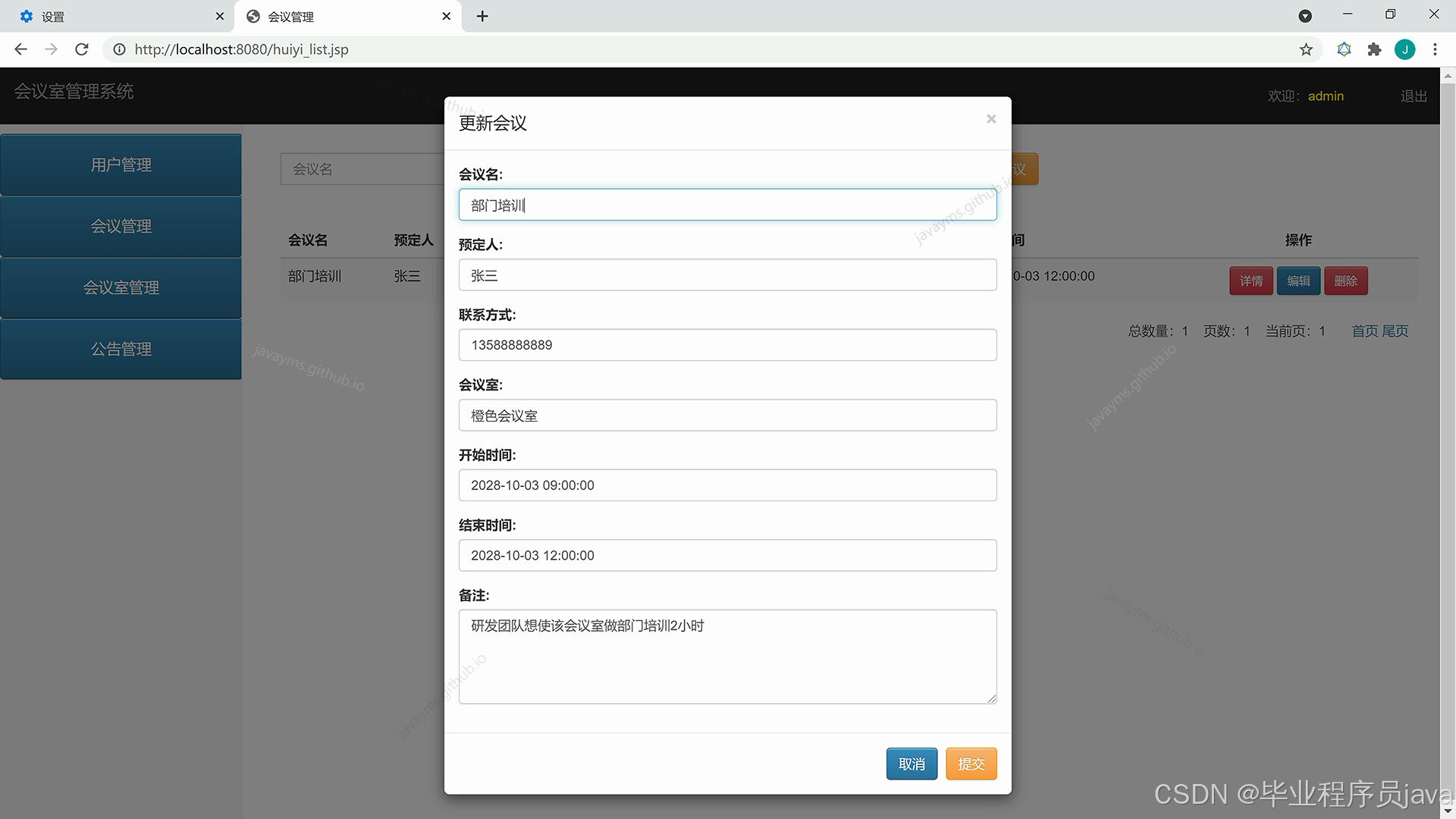Submit the form with 提交 button
Viewport: 1456px width, 819px height.
tap(971, 764)
